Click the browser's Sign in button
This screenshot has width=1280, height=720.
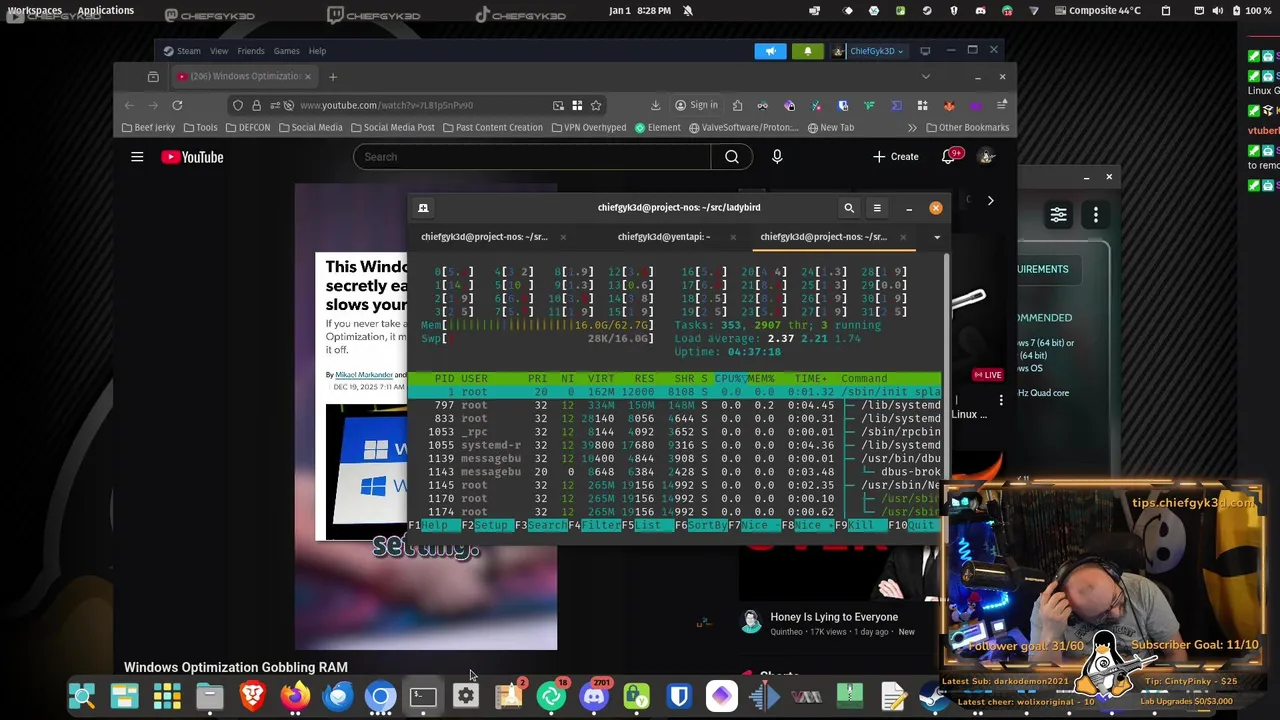click(x=696, y=105)
